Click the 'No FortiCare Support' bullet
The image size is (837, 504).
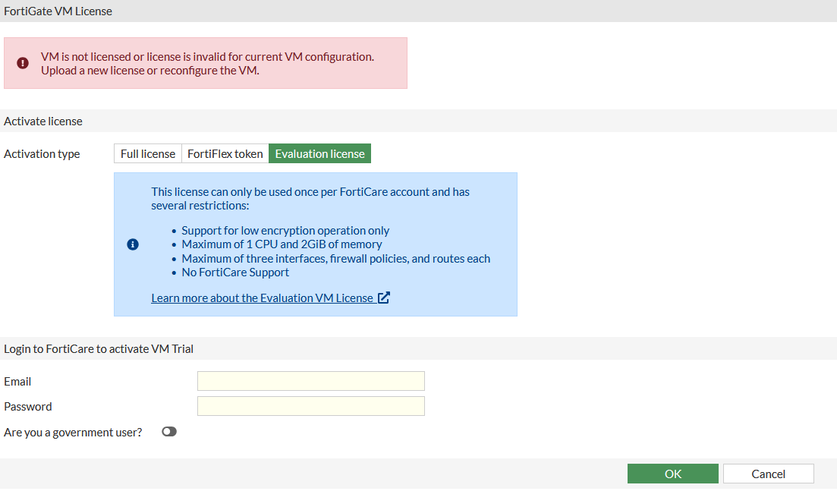(x=235, y=272)
